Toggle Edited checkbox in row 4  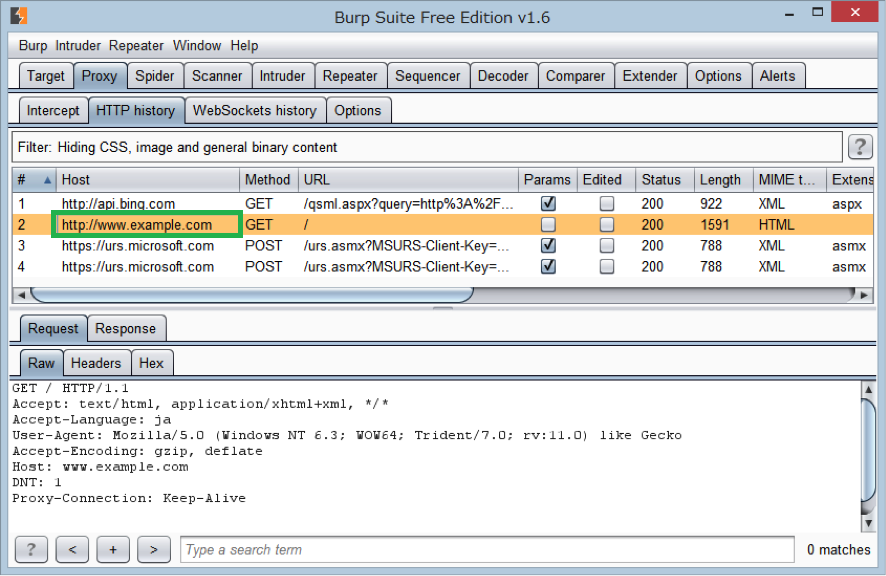(606, 267)
